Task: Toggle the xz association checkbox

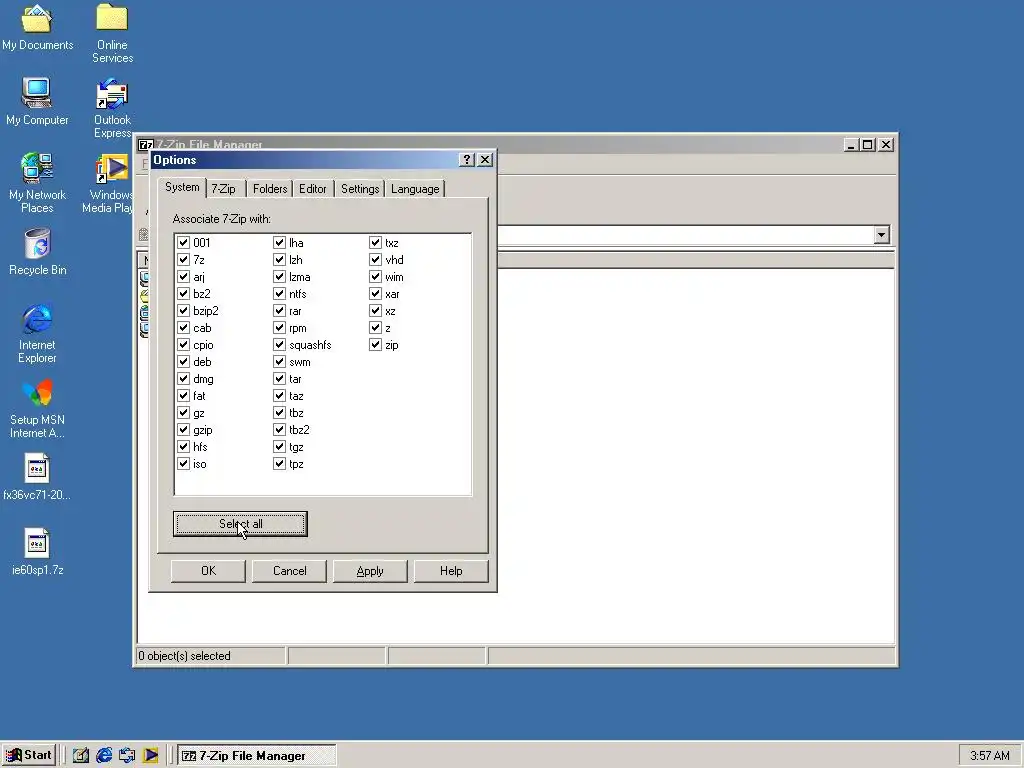Action: (x=376, y=310)
